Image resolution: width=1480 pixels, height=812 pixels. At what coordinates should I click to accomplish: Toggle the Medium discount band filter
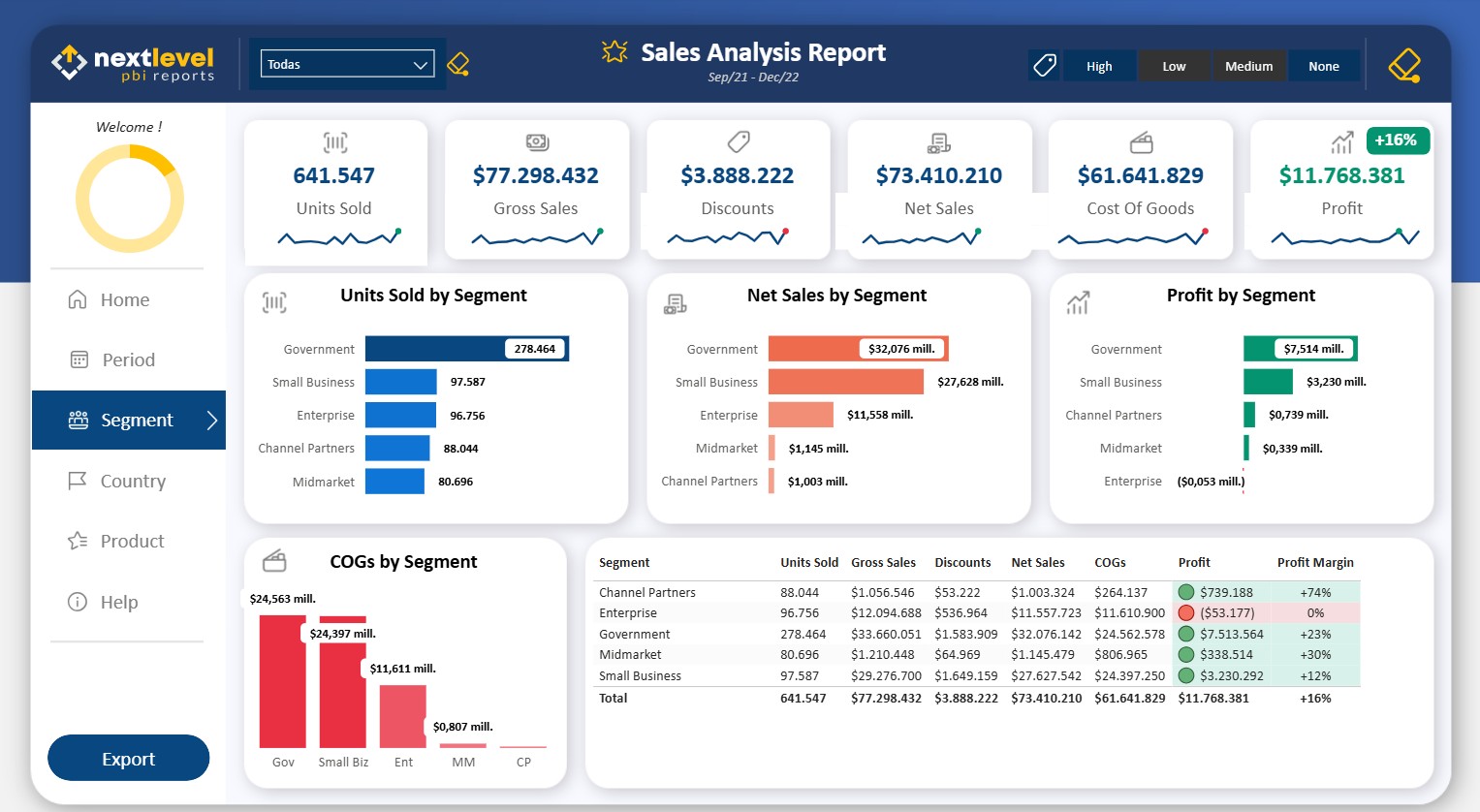pos(1248,66)
